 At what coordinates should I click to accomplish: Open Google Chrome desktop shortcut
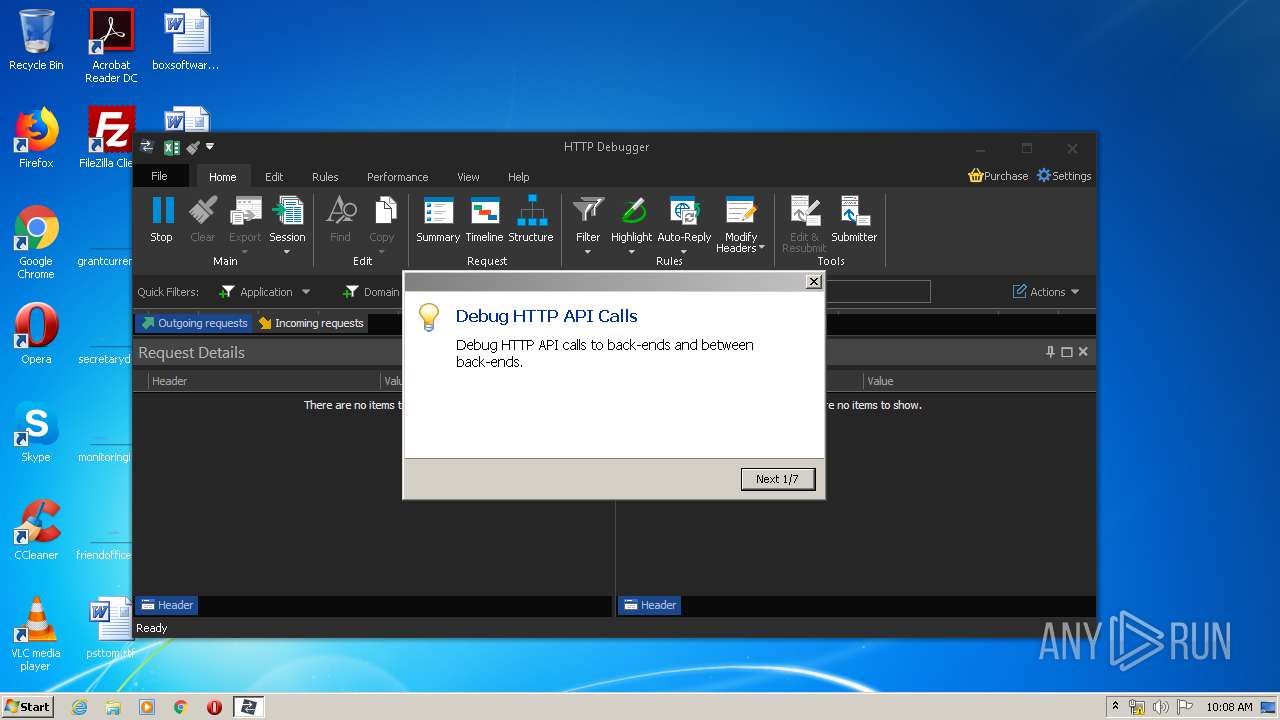36,242
